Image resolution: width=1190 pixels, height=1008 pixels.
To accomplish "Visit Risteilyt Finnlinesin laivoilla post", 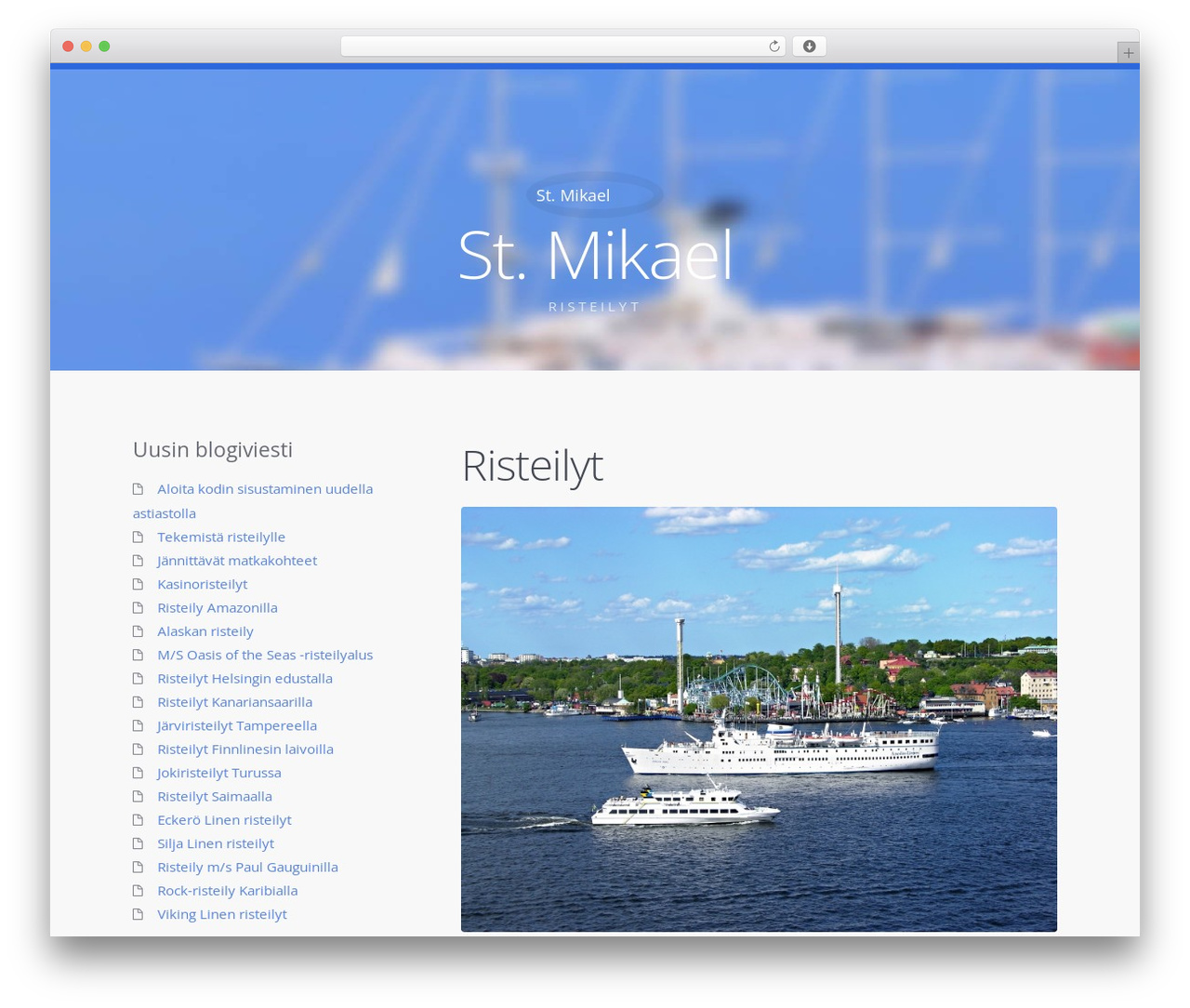I will tap(245, 749).
